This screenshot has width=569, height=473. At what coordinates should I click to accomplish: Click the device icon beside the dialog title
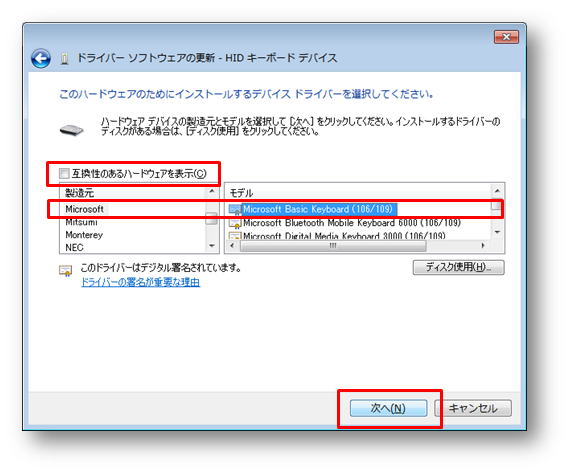64,58
